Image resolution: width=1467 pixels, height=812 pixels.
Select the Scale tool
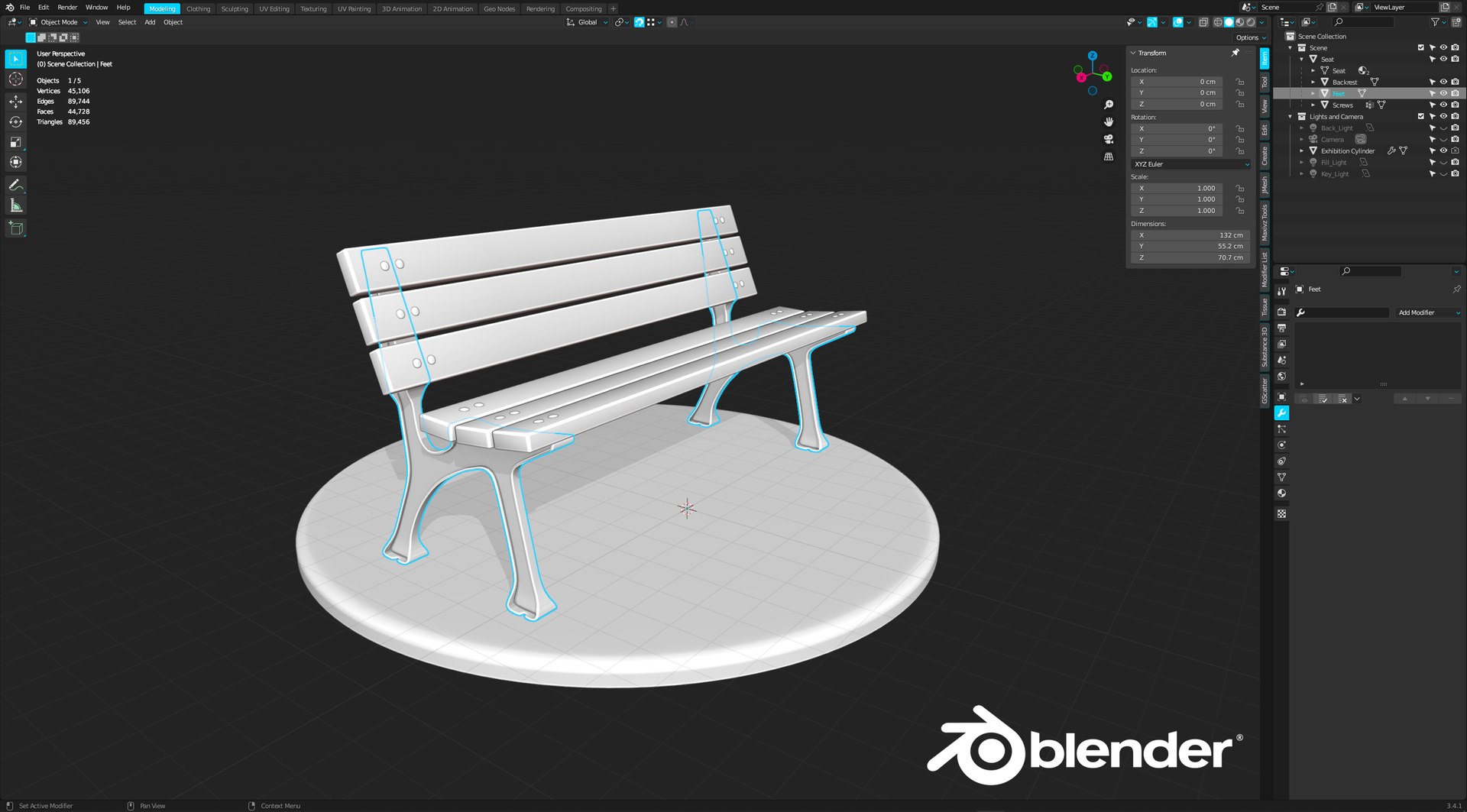click(x=15, y=142)
